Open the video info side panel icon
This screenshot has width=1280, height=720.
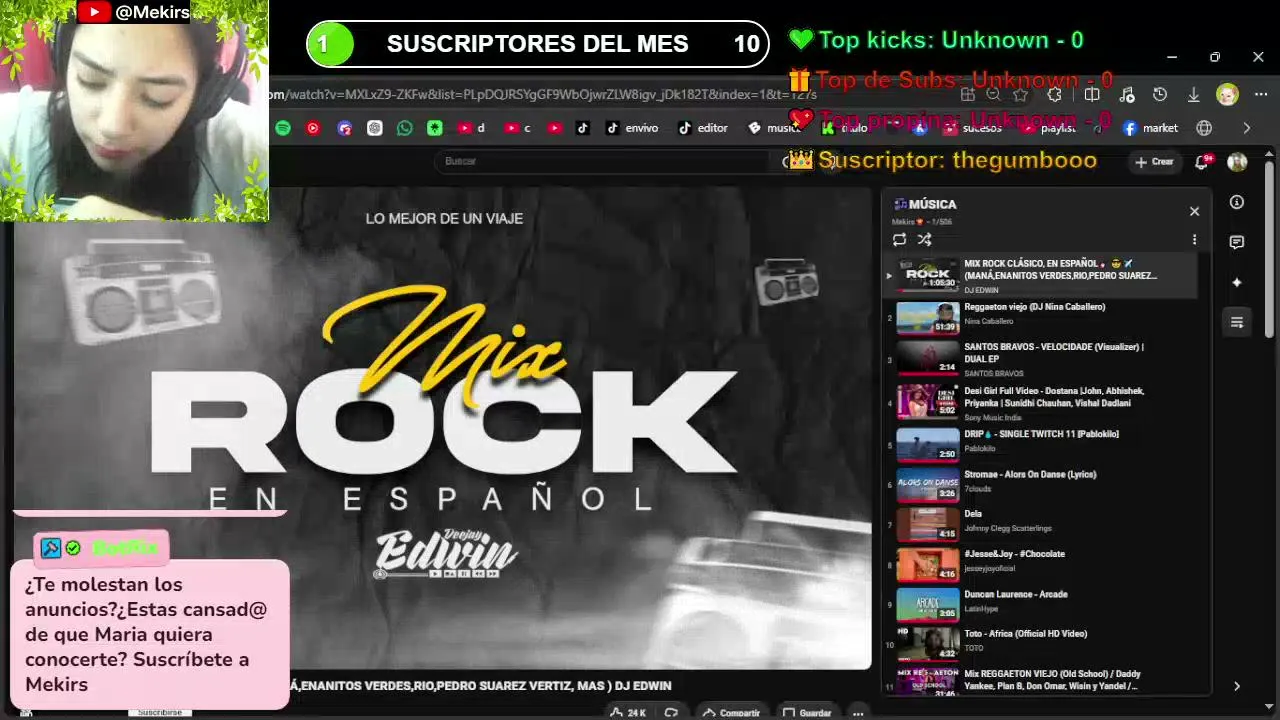[1237, 203]
